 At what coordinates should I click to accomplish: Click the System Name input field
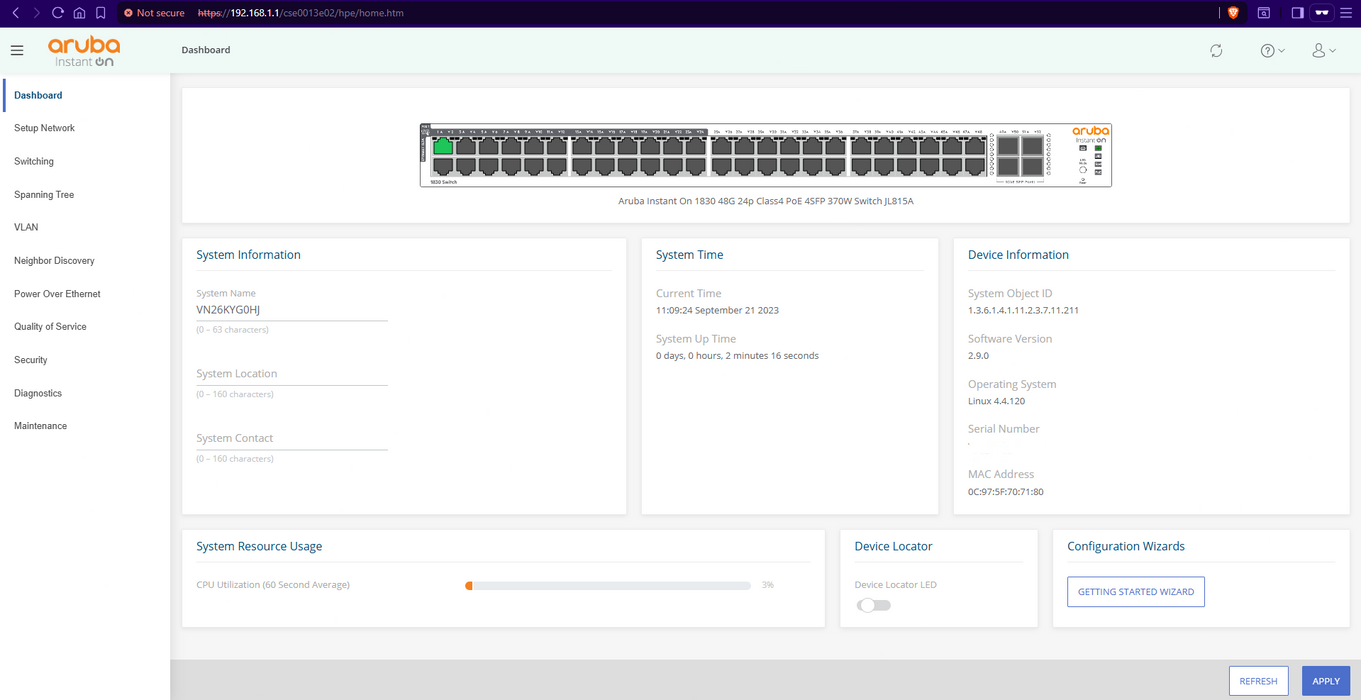[292, 310]
